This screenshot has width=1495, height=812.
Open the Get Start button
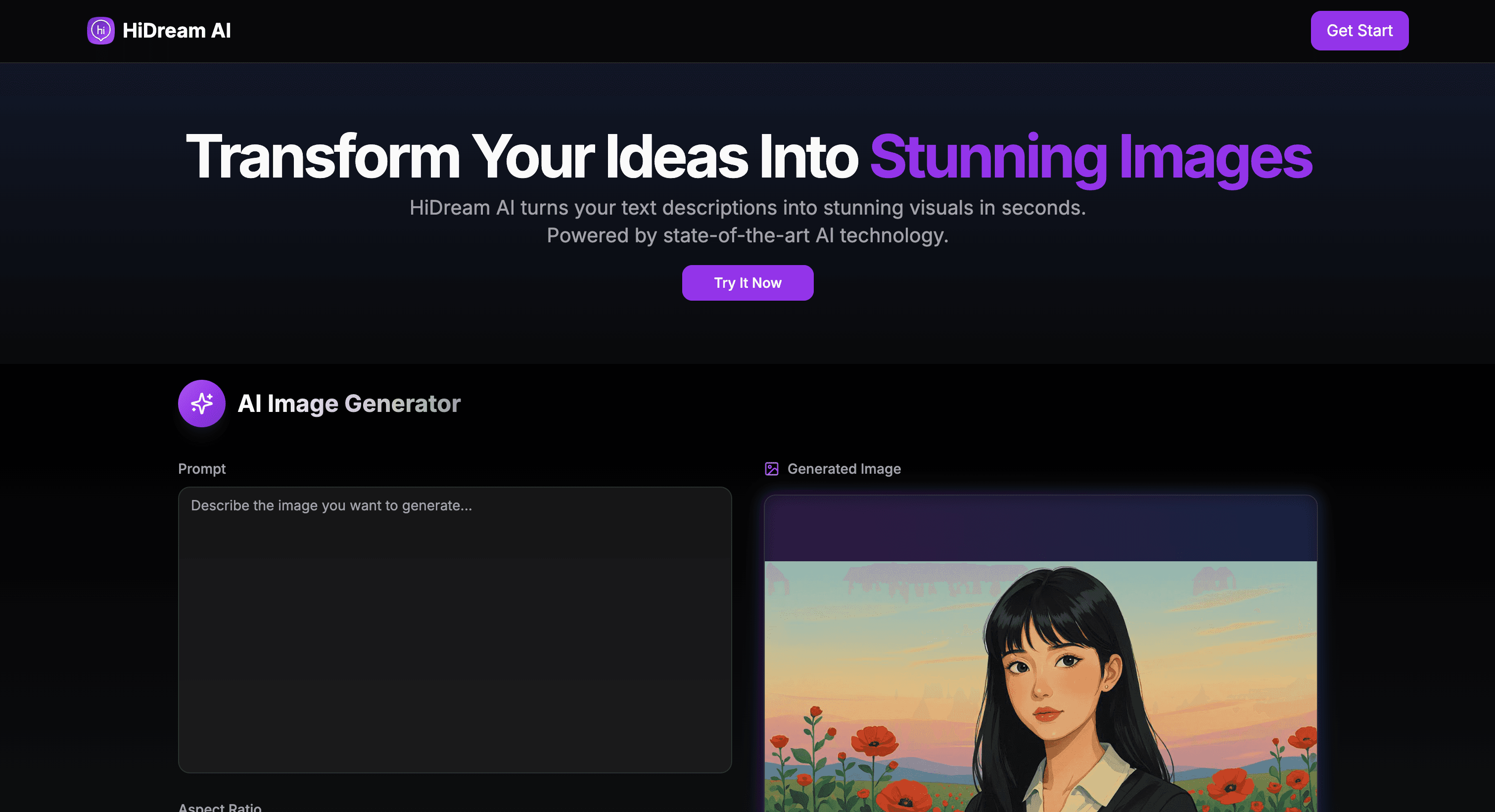click(x=1359, y=31)
